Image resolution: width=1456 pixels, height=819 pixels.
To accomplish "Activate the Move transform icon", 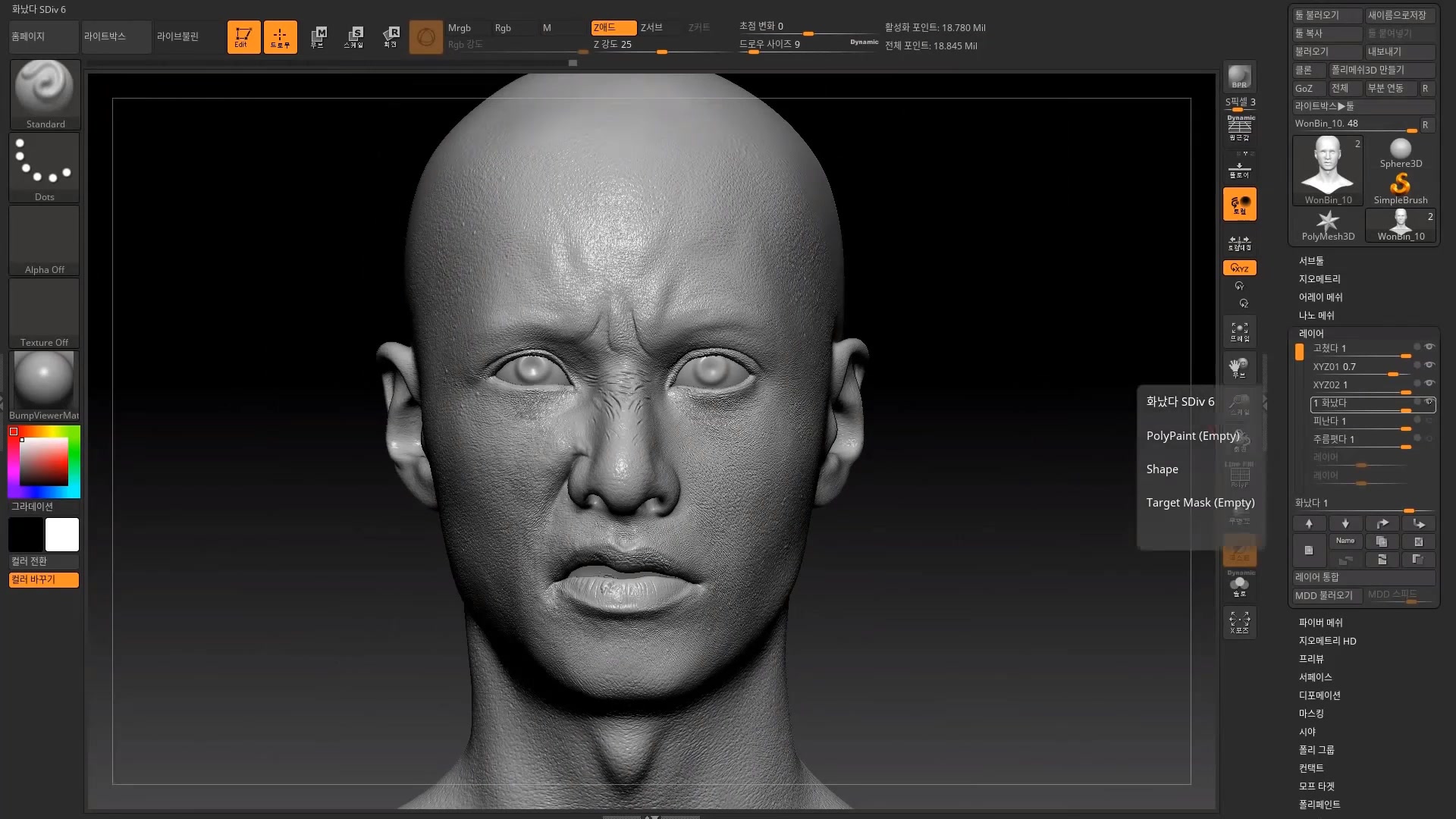I will [318, 36].
